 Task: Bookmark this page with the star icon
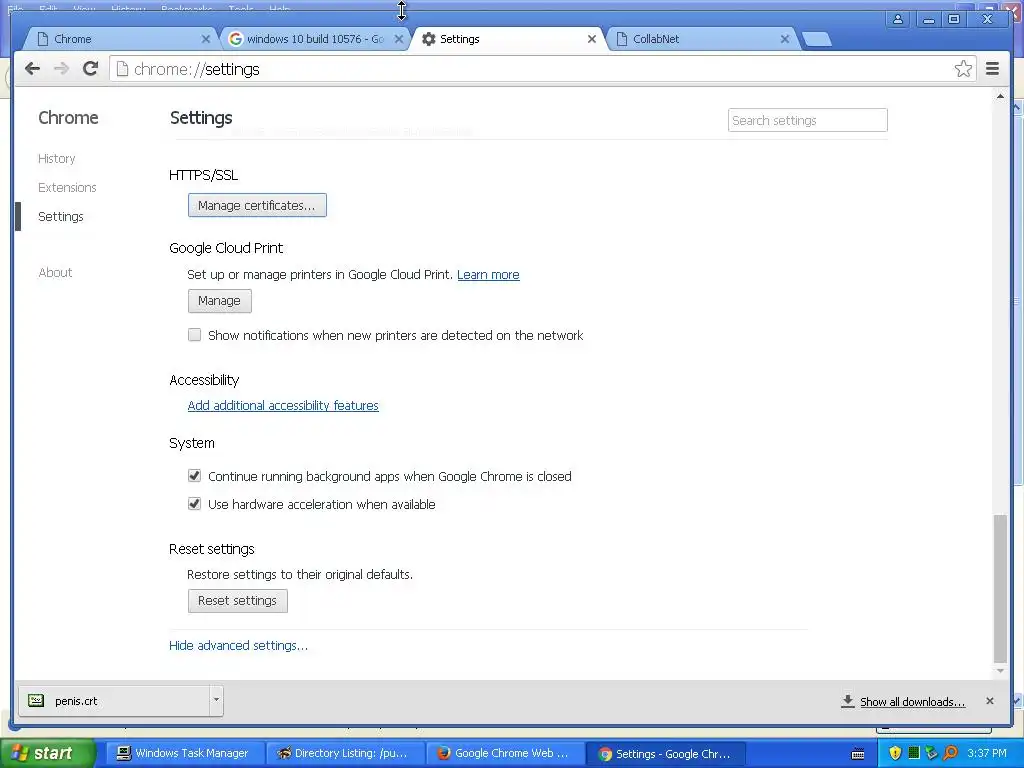pyautogui.click(x=963, y=69)
